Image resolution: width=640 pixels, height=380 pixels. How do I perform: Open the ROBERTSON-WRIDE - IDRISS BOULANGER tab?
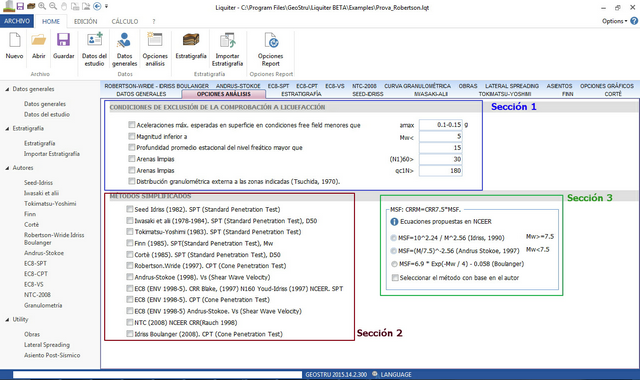pos(157,86)
